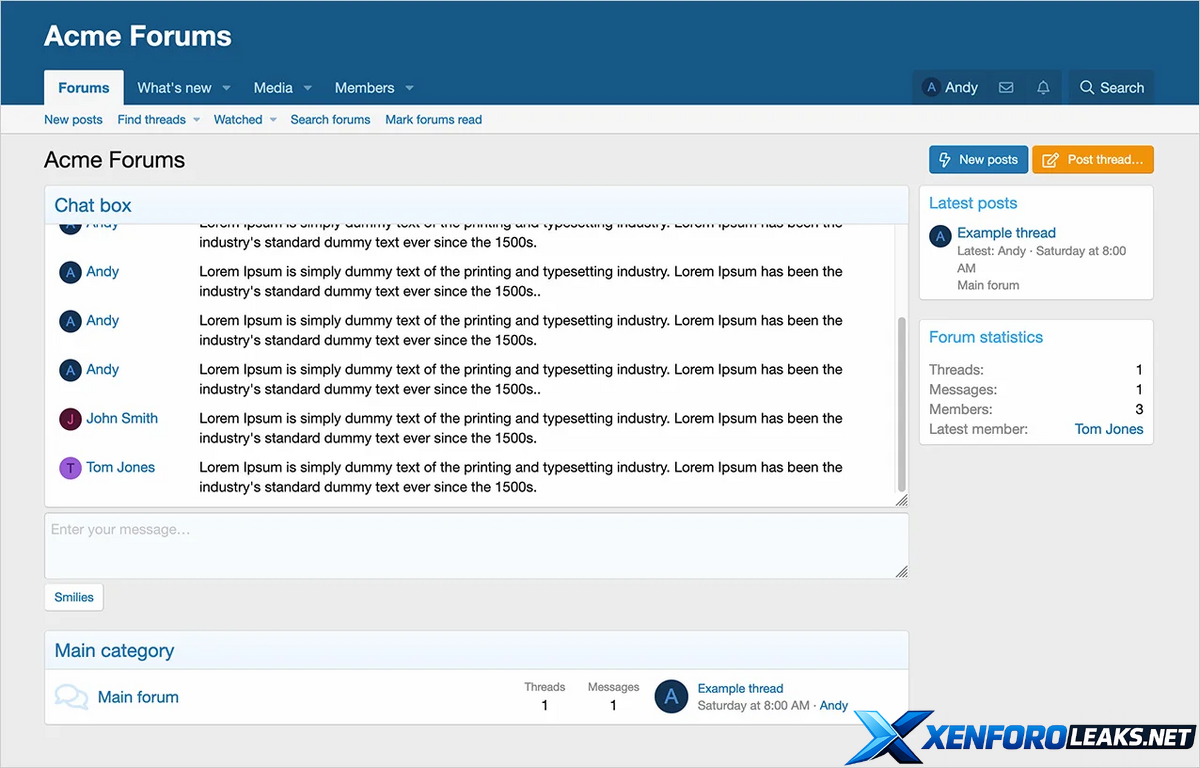This screenshot has height=768, width=1200.
Task: Click the alerts bell icon
Action: click(1043, 88)
